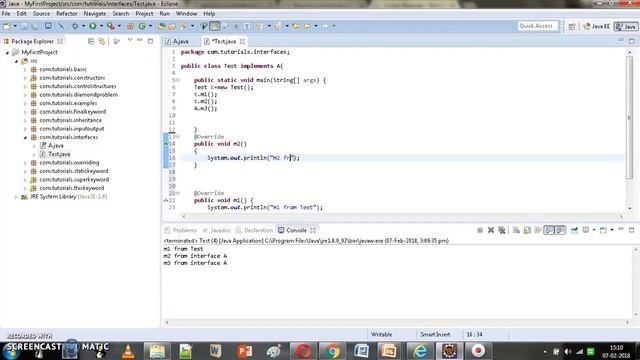Expand JRE System Library node
This screenshot has width=640, height=360.
point(16,197)
